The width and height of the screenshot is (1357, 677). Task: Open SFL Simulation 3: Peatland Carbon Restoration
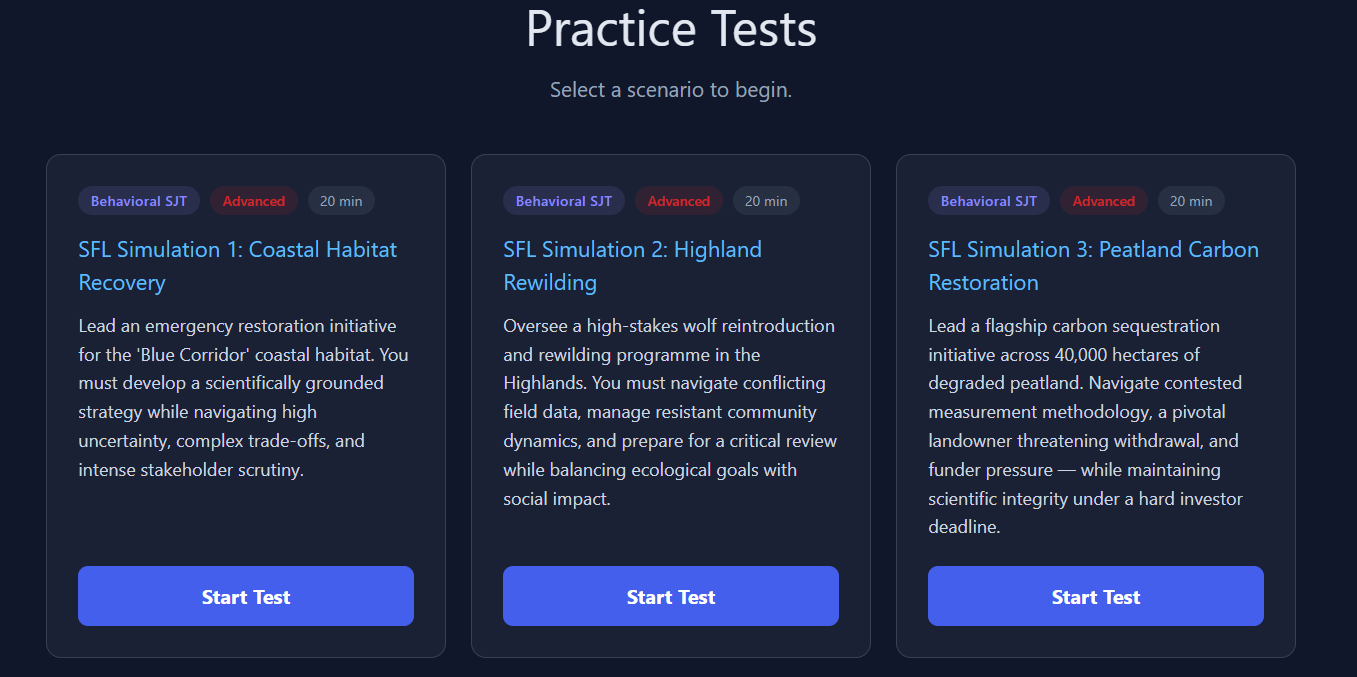coord(1093,265)
